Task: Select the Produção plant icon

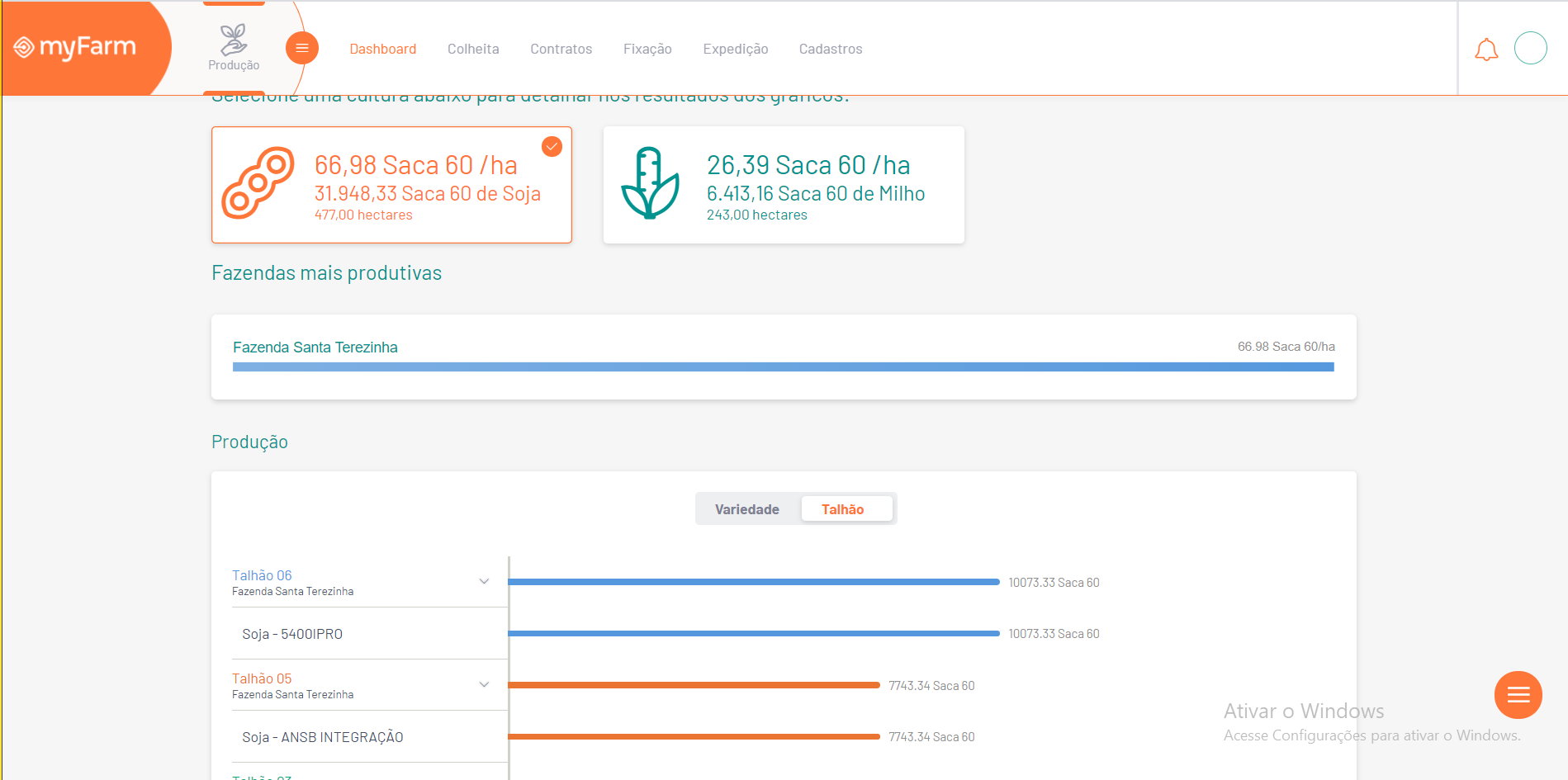Action: point(233,40)
